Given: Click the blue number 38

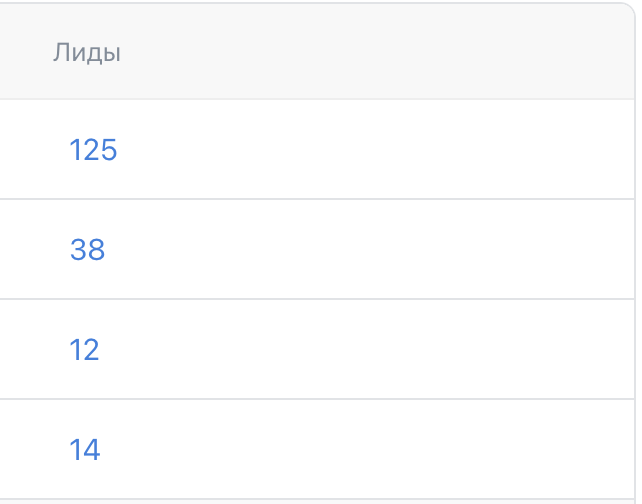Looking at the screenshot, I should [x=87, y=250].
